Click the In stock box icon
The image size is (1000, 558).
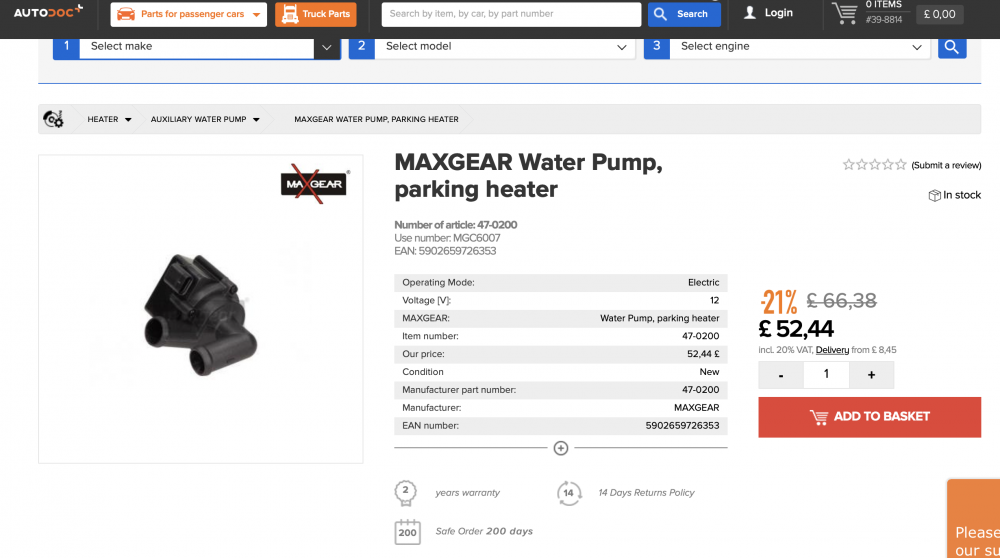tap(934, 195)
